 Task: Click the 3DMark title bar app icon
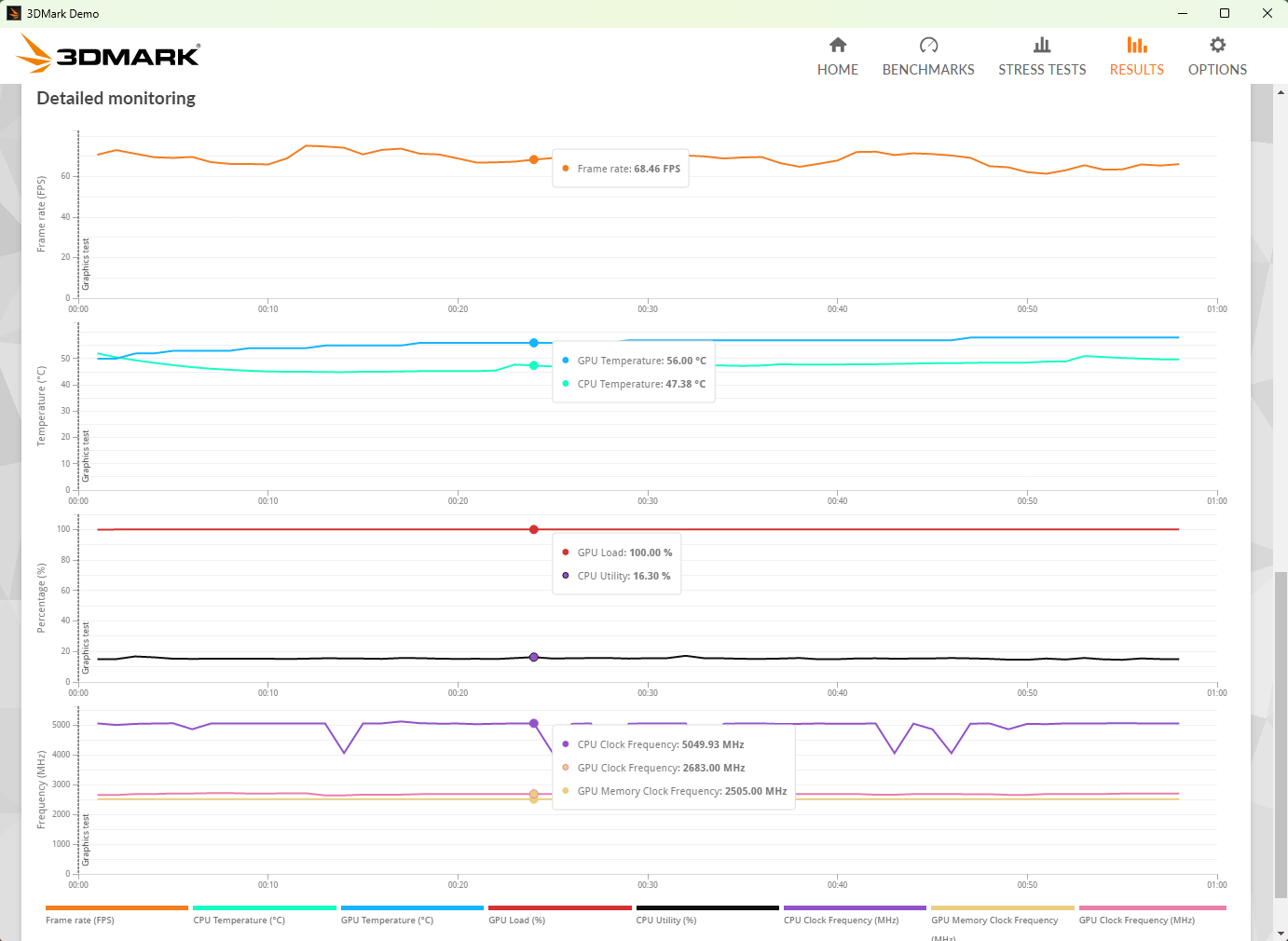[14, 13]
